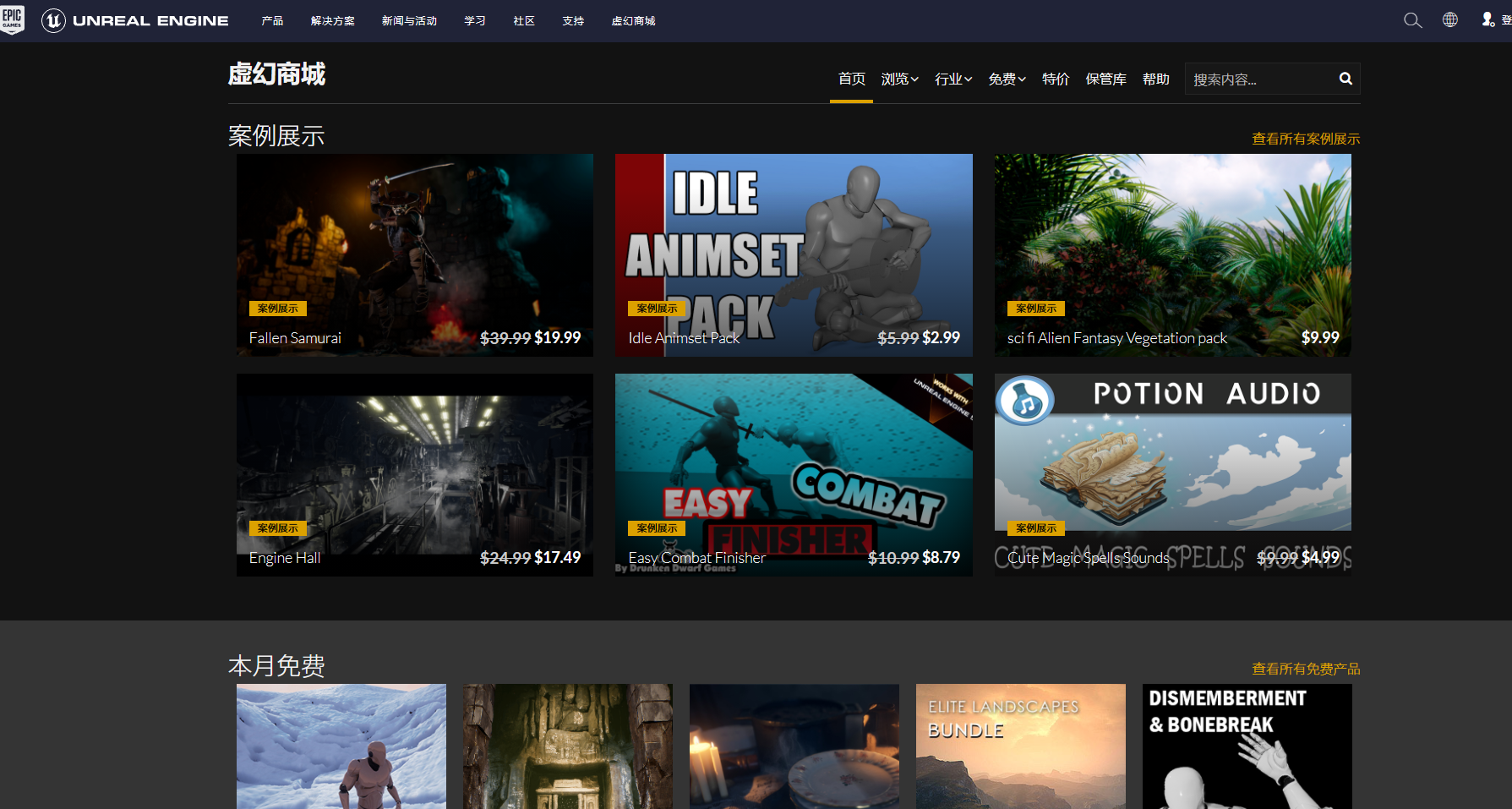Image resolution: width=1512 pixels, height=809 pixels.
Task: Open the 保管库 page
Action: (x=1105, y=79)
